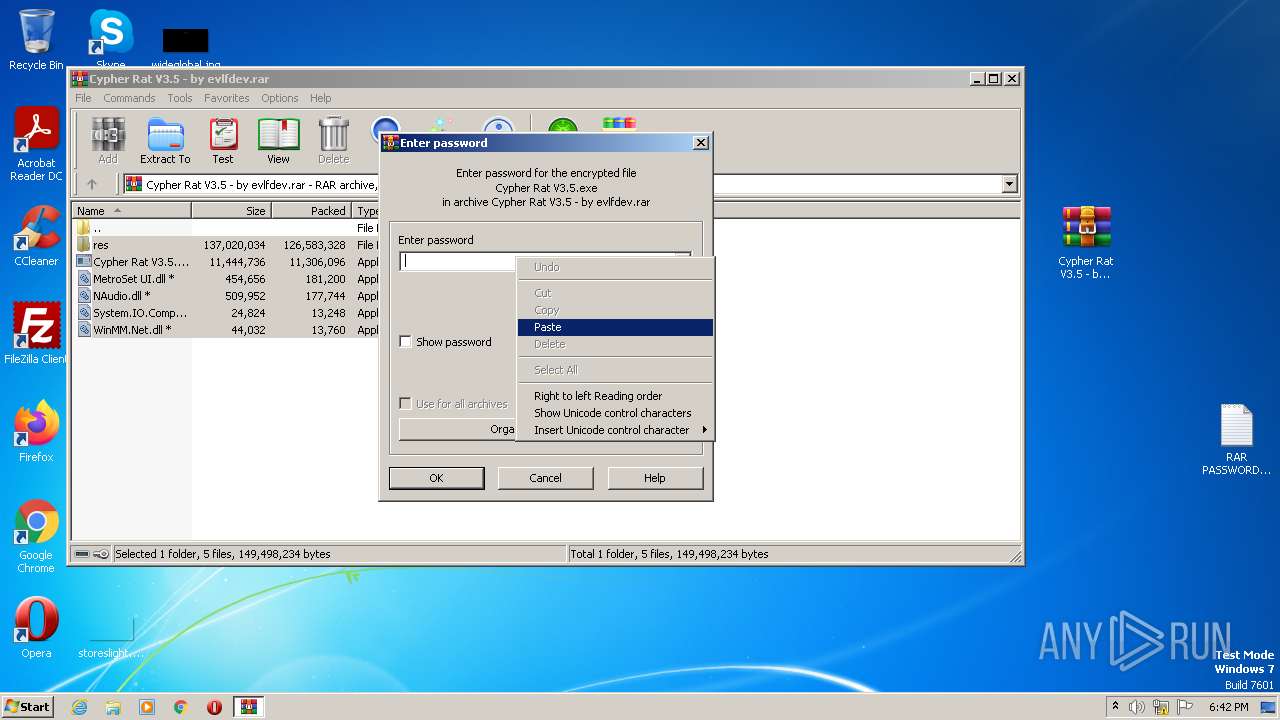1280x720 pixels.
Task: Open Windows Explorer from the taskbar
Action: 113,707
